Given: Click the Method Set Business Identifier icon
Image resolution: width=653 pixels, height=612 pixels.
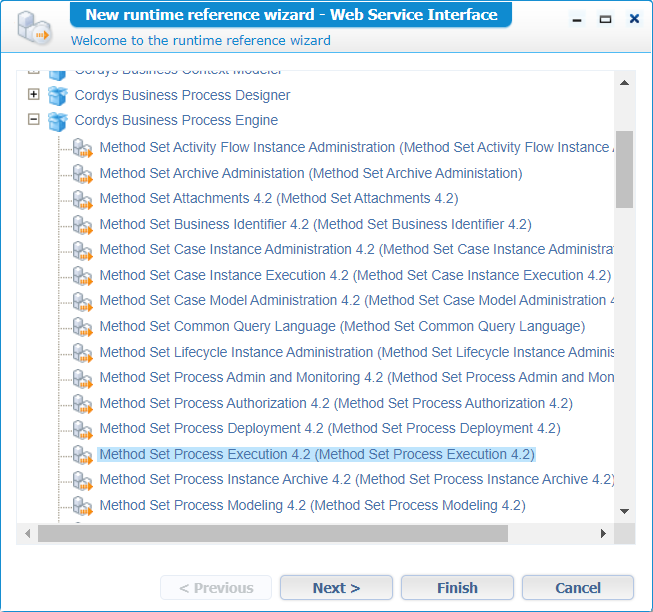Looking at the screenshot, I should [x=82, y=225].
